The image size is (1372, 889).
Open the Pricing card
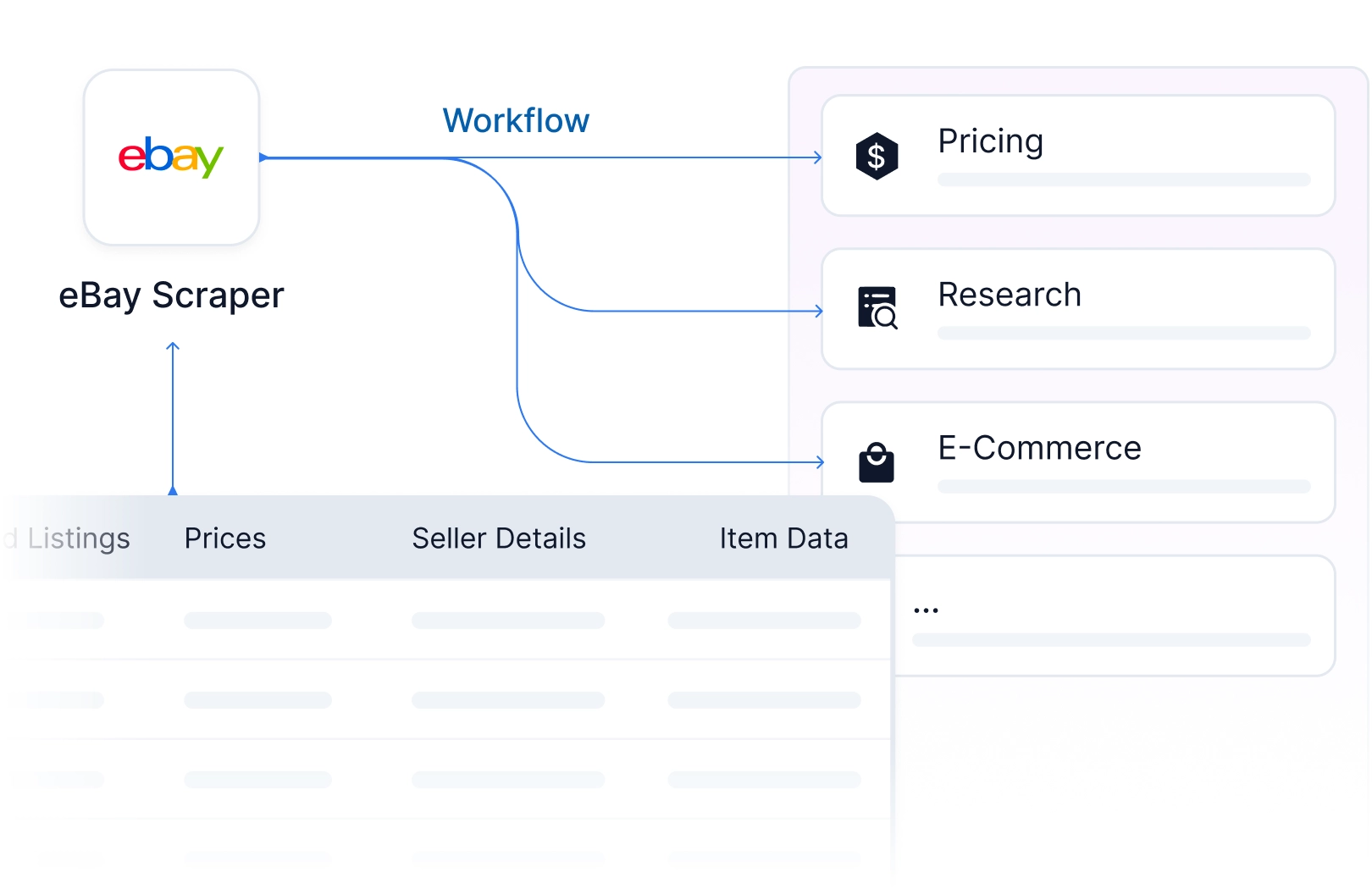(1078, 156)
